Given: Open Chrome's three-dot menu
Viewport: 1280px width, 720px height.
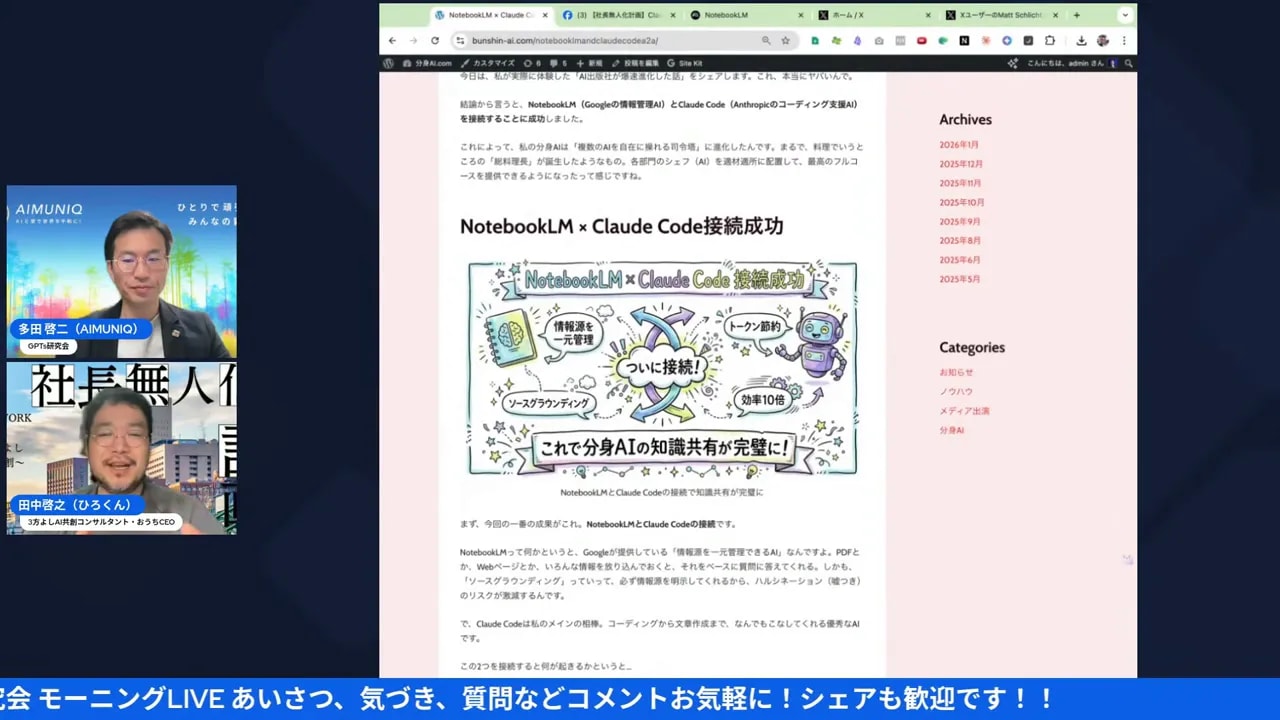Looking at the screenshot, I should (1124, 40).
